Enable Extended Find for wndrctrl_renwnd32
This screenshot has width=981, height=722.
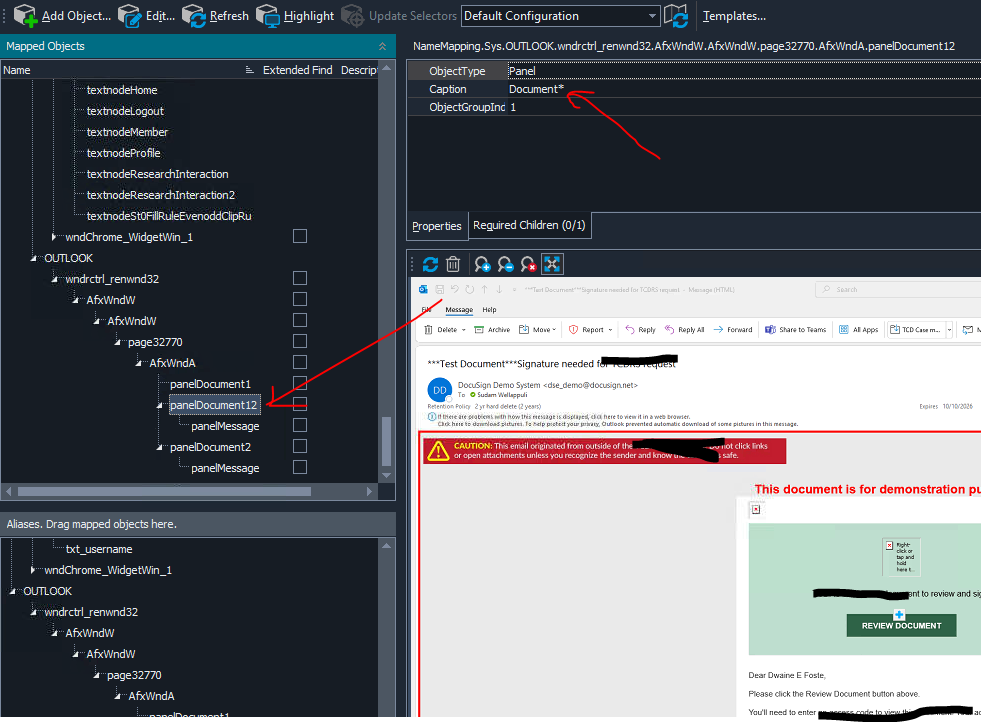pos(300,279)
